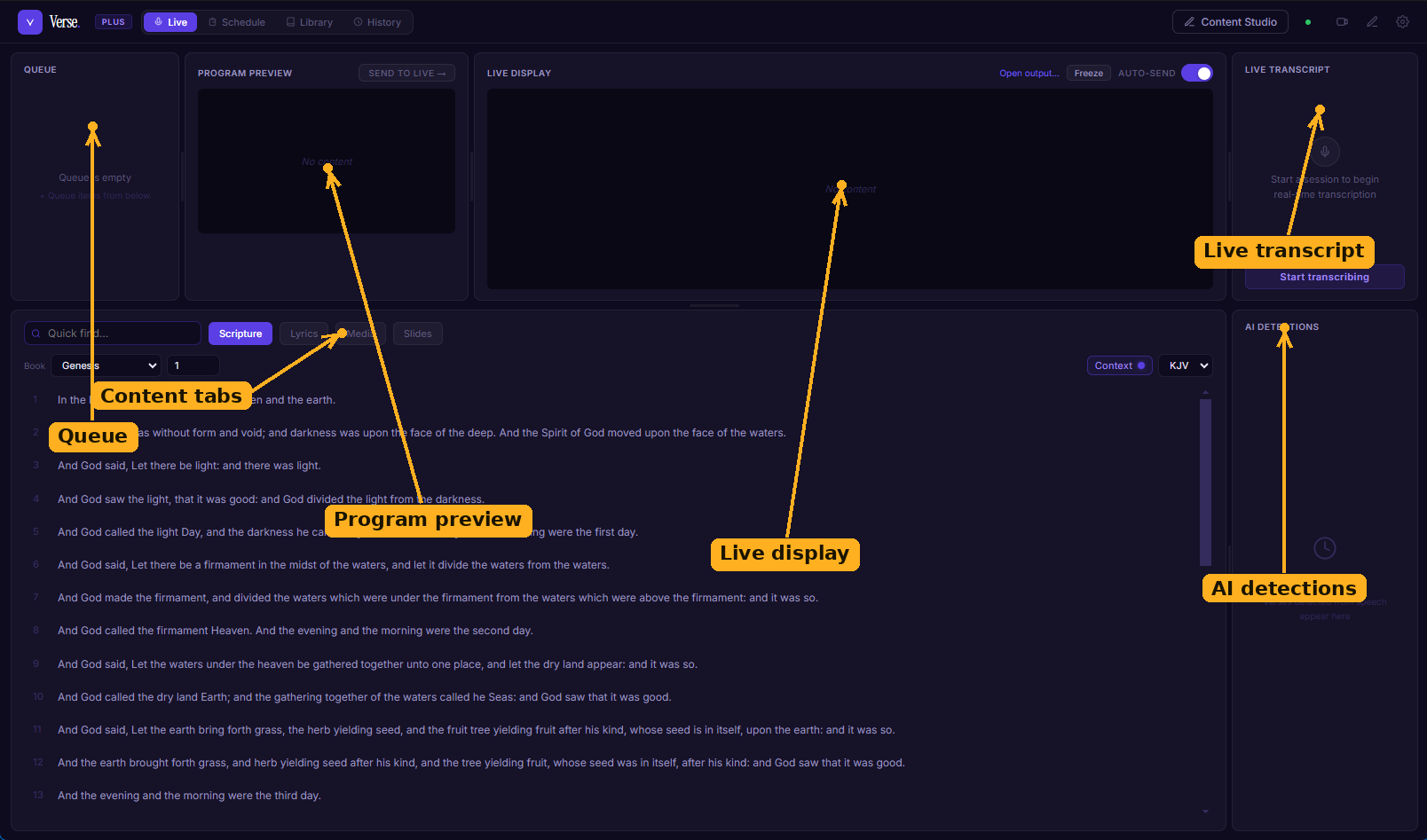Select verse 9 about waters gathered together
1427x840 pixels.
click(x=611, y=664)
